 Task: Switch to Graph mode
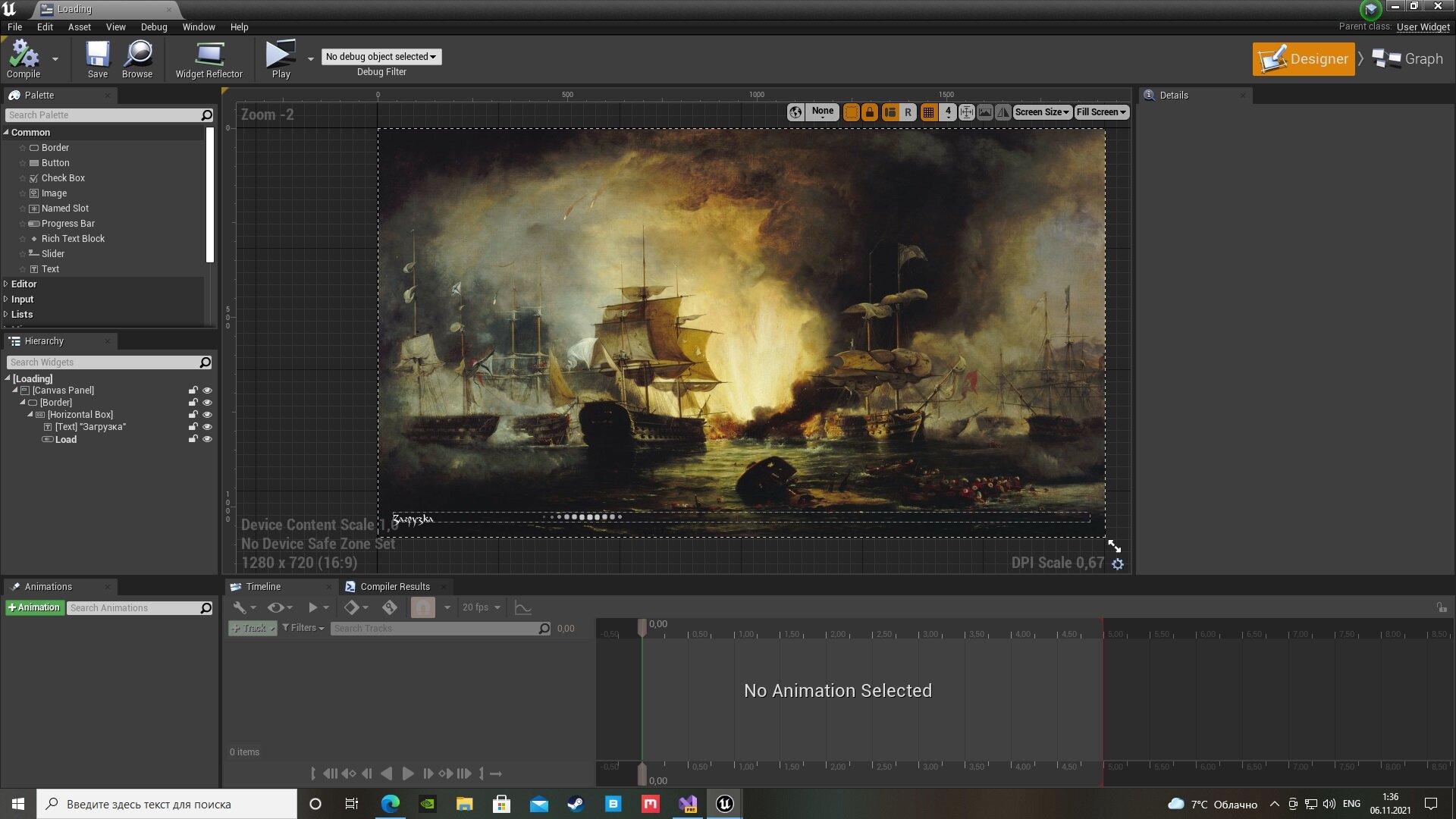click(1409, 59)
